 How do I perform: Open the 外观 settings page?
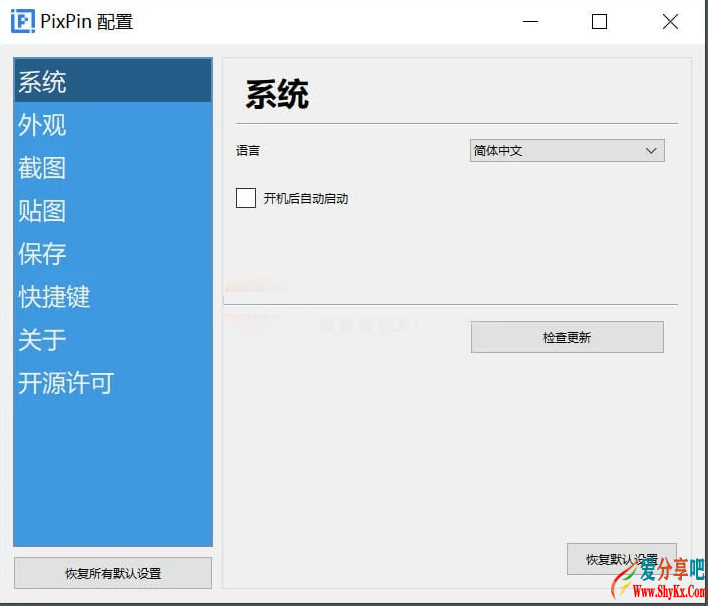click(x=112, y=124)
